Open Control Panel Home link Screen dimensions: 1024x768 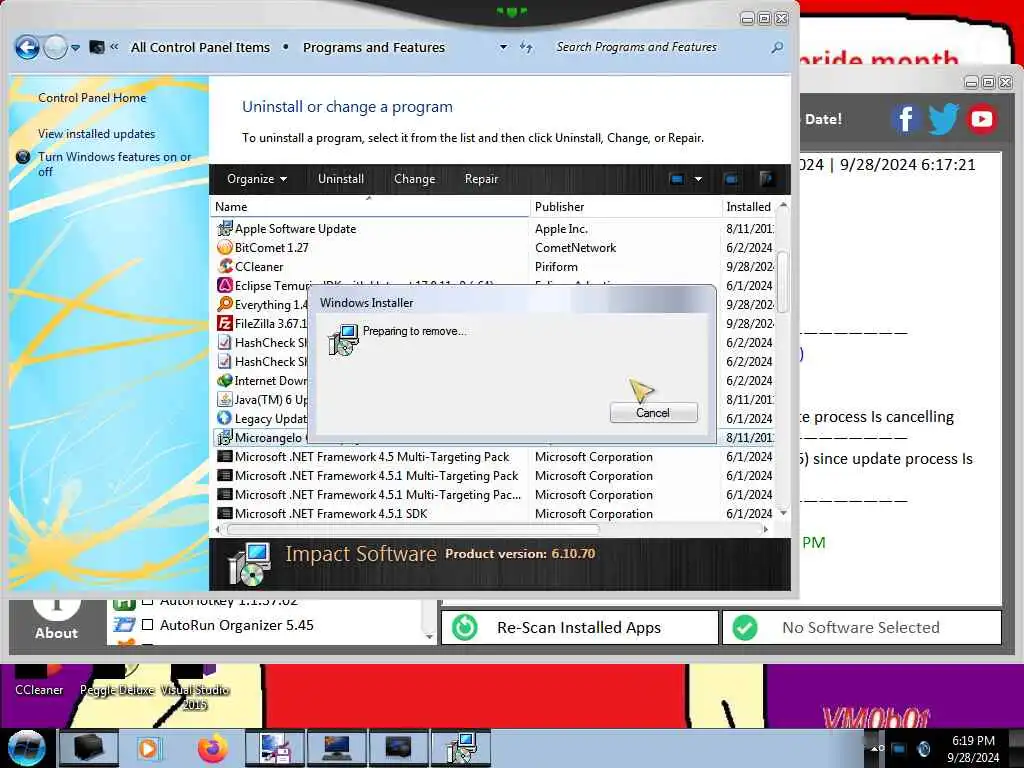coord(92,98)
